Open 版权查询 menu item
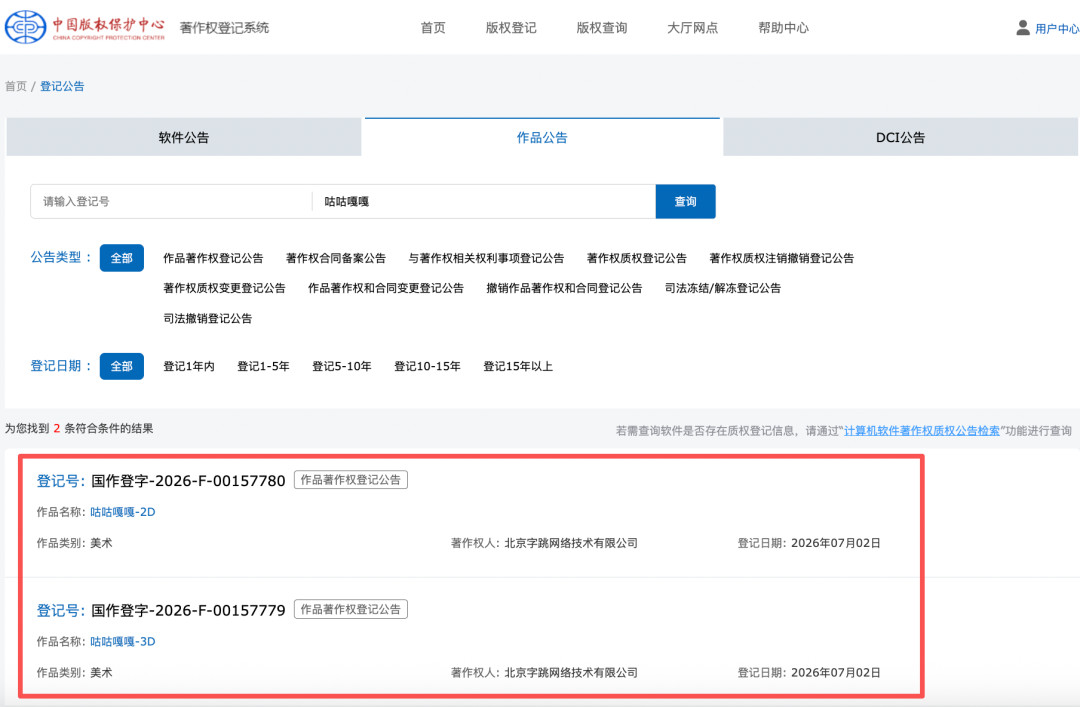Viewport: 1080px width, 707px height. [x=602, y=28]
